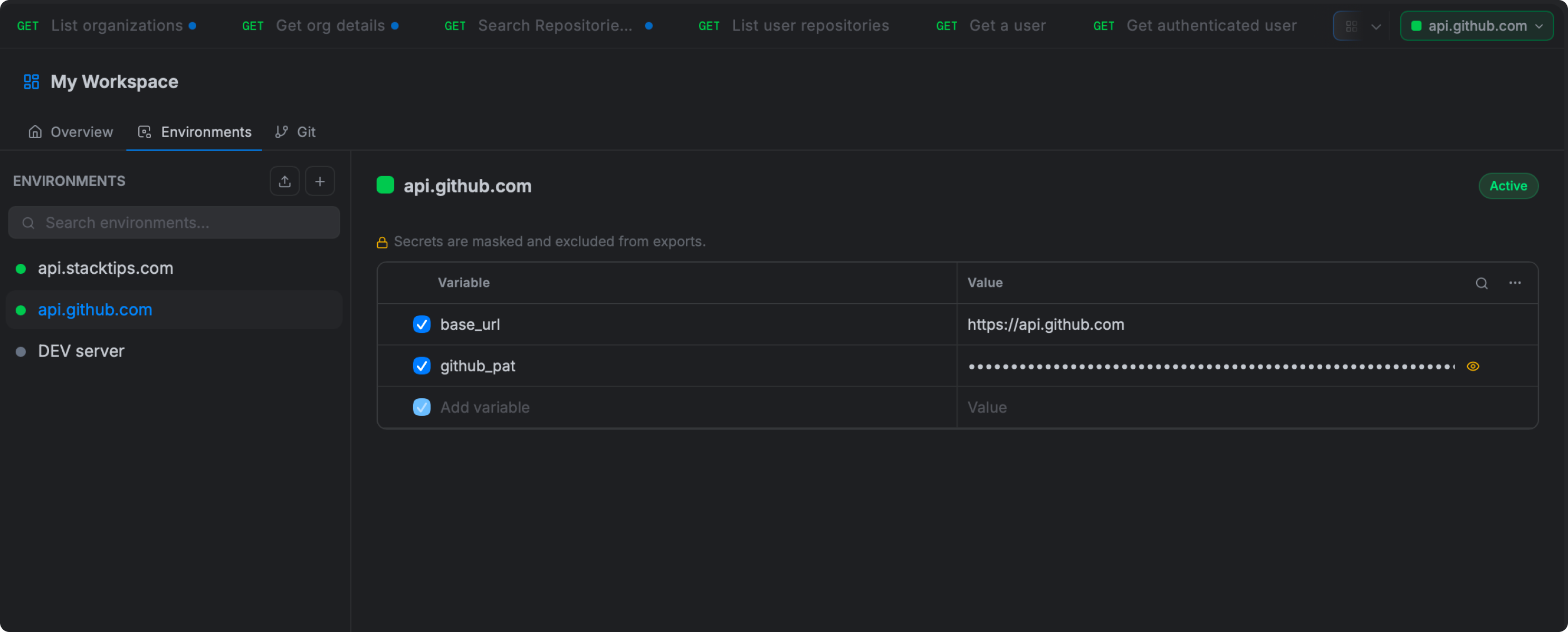Reveal github_pat secret with eye icon
This screenshot has height=632, width=1568.
tap(1473, 366)
